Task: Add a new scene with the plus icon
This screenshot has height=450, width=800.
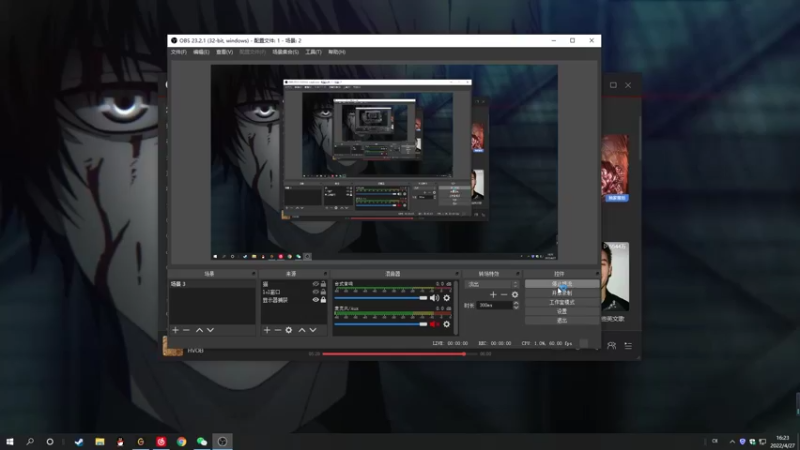Action: [x=176, y=330]
